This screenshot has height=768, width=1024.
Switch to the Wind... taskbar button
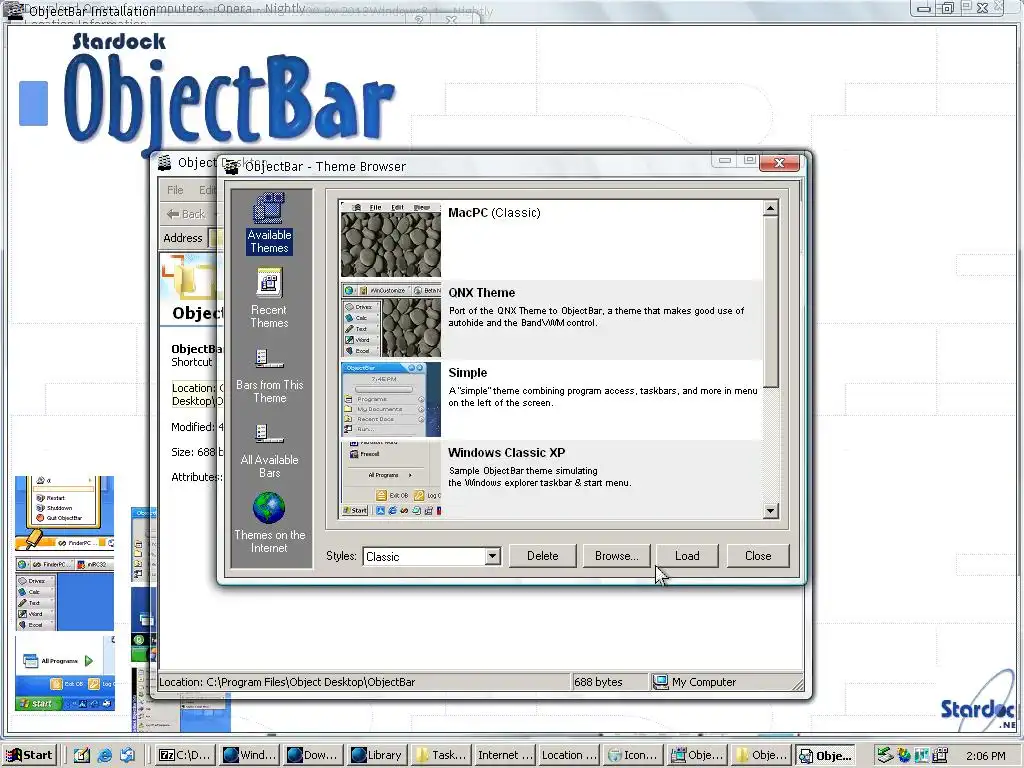249,755
